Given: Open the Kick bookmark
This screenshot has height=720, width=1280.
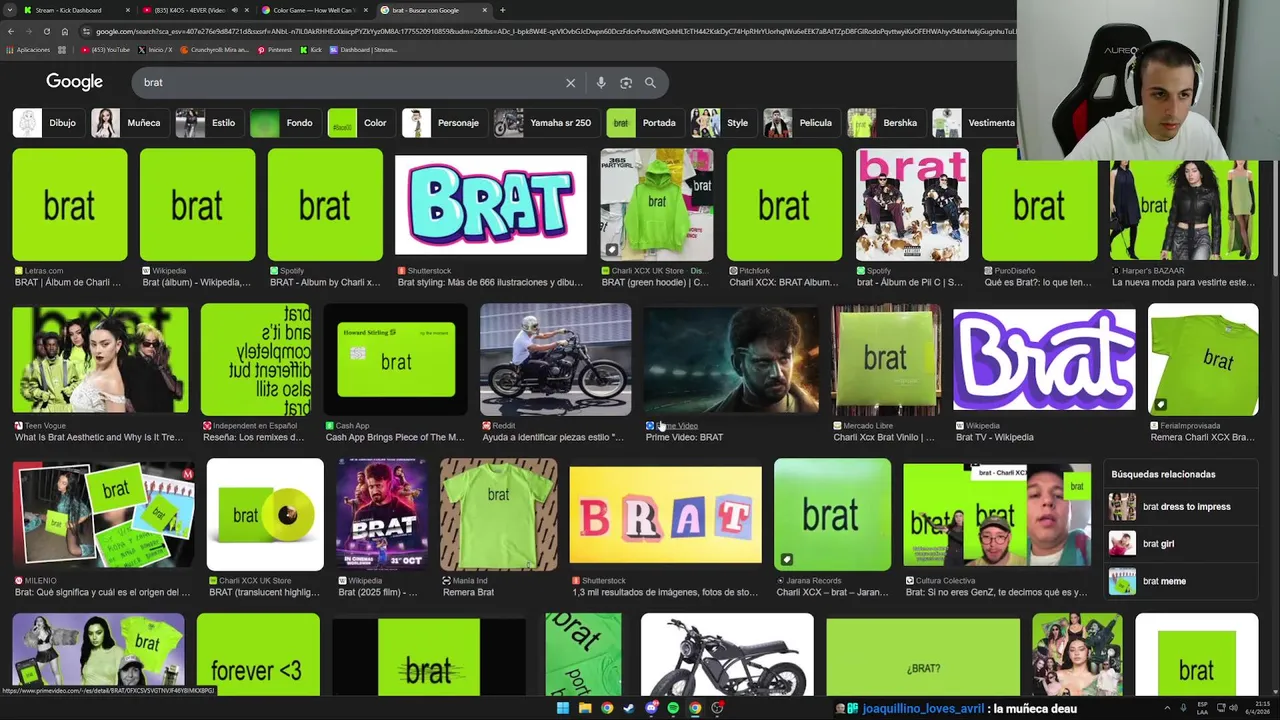Looking at the screenshot, I should (x=311, y=49).
